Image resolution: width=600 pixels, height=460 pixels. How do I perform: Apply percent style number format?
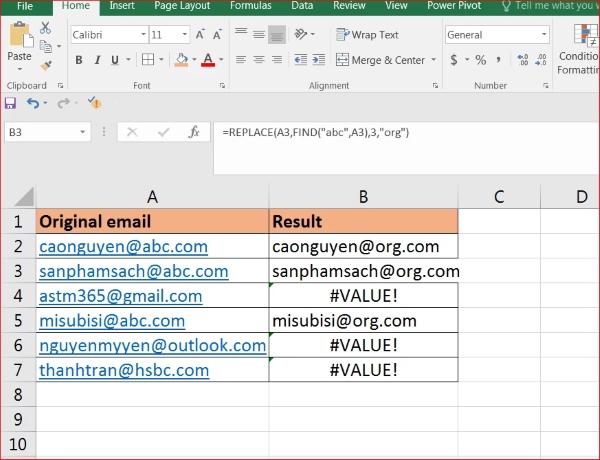point(479,60)
